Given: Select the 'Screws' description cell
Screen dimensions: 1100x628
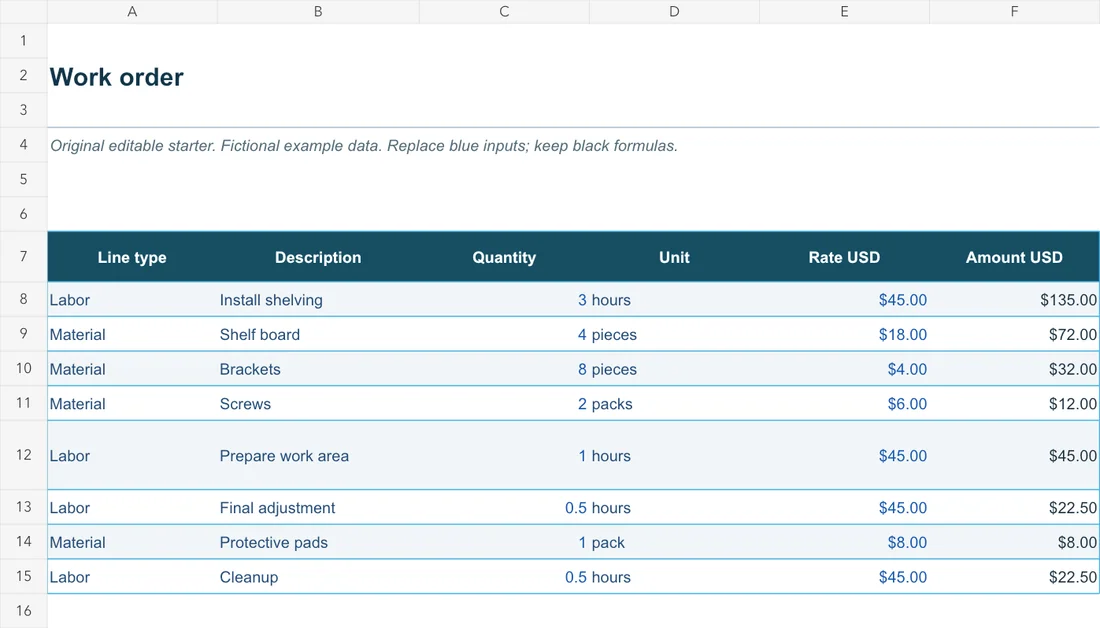Looking at the screenshot, I should 318,403.
